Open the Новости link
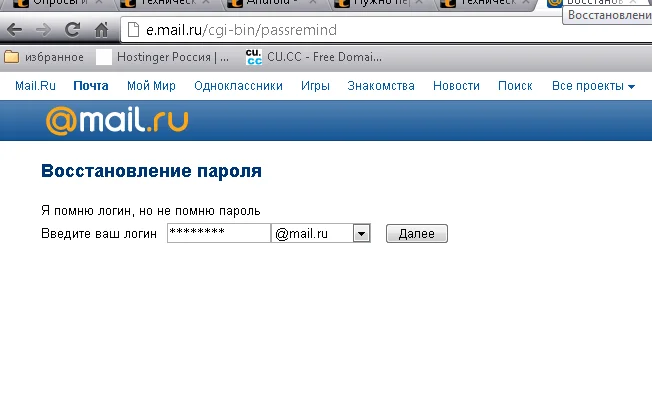Image resolution: width=652 pixels, height=400 pixels. [456, 86]
